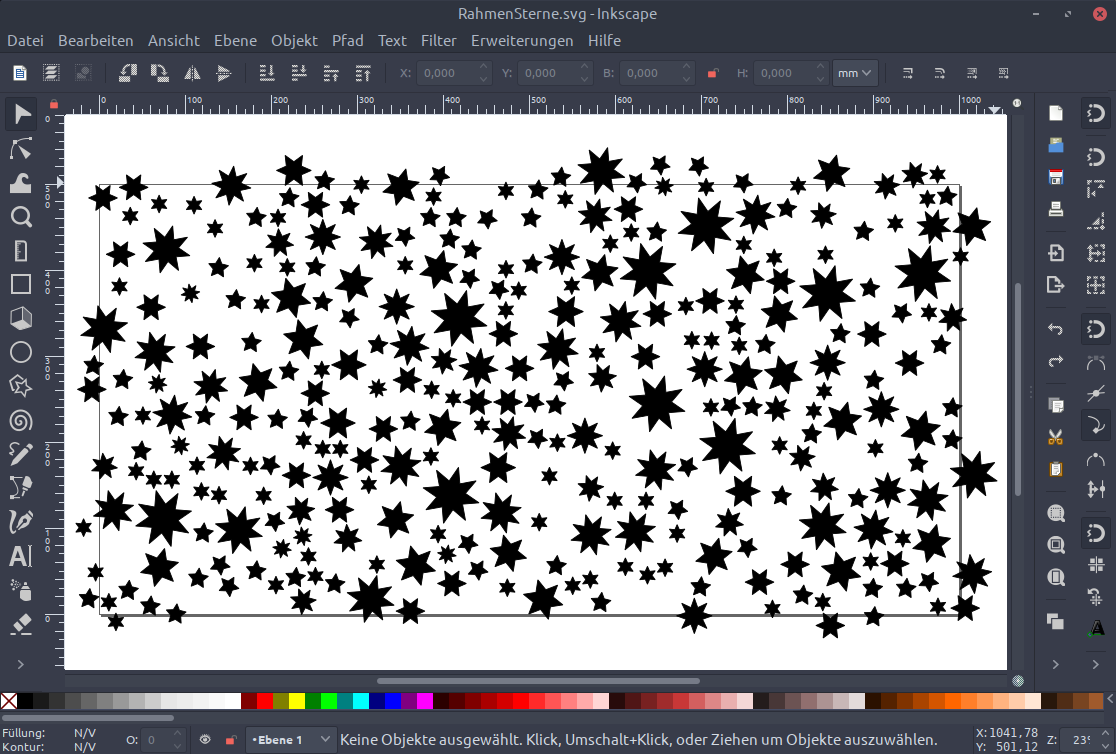
Task: Pick the yellow color swatch
Action: (x=296, y=701)
